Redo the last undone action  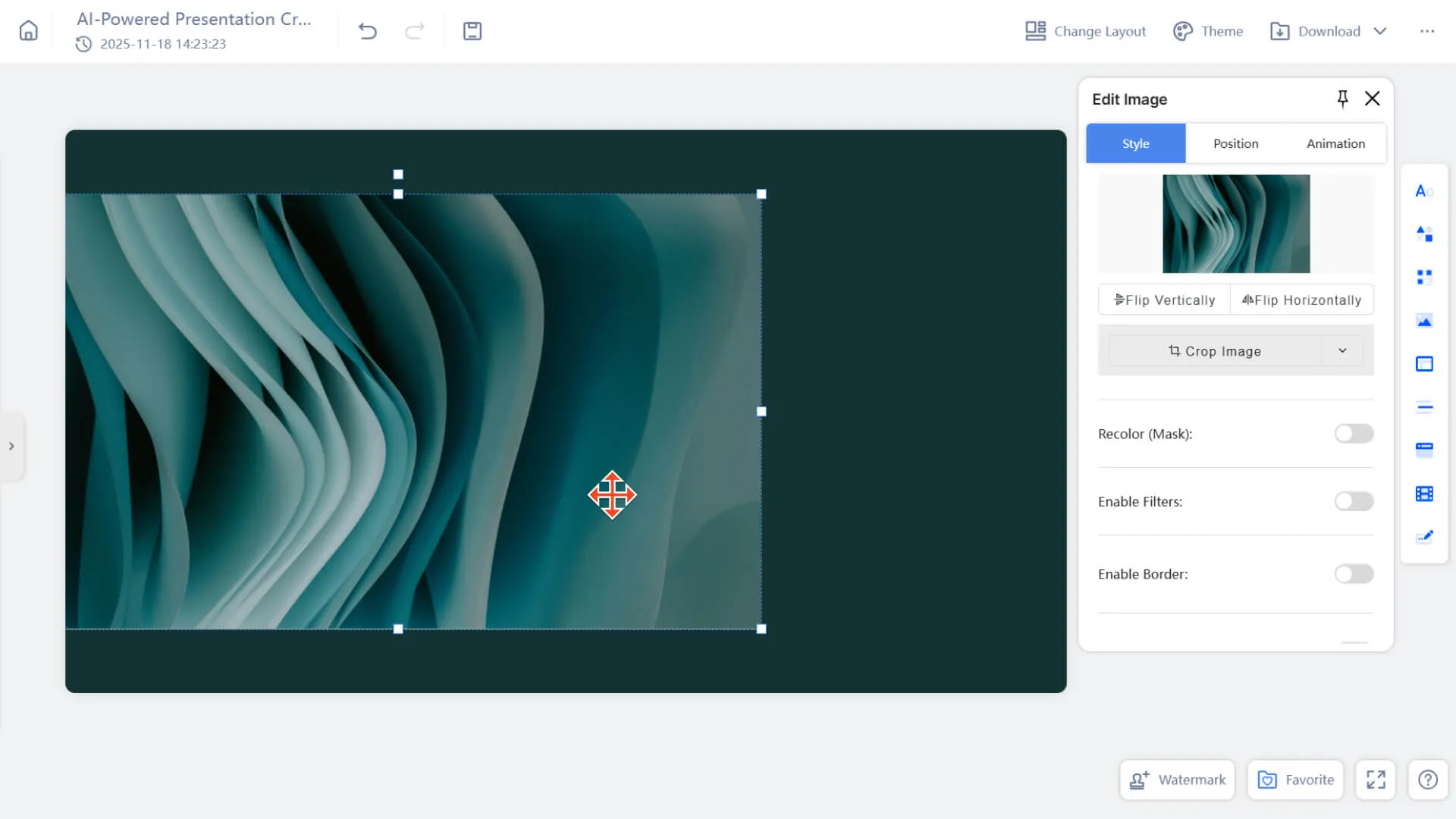pos(415,31)
